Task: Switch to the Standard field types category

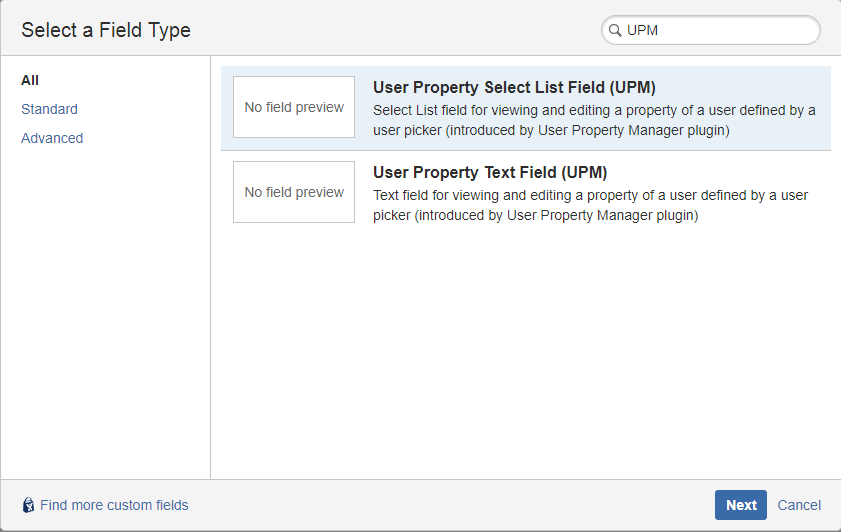Action: pos(49,109)
